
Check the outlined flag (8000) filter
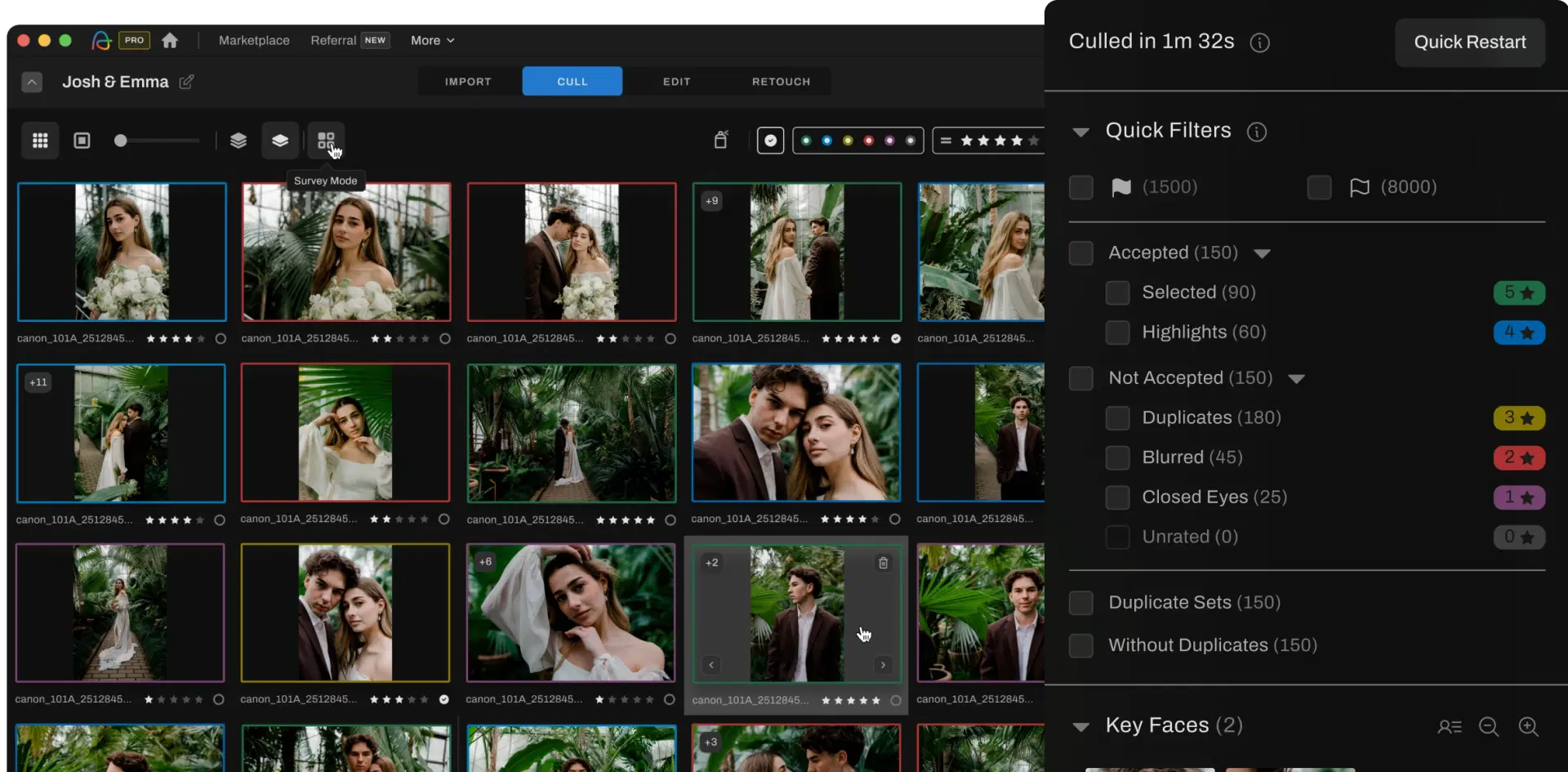[x=1319, y=187]
